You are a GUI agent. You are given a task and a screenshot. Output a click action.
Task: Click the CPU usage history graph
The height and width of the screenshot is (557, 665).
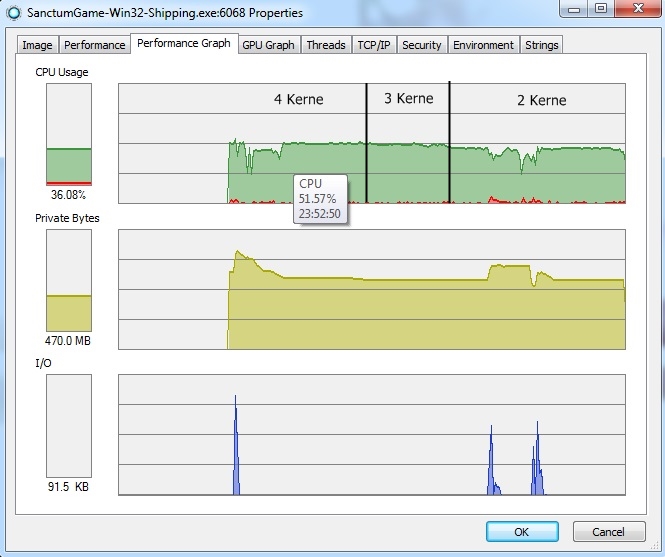[372, 143]
